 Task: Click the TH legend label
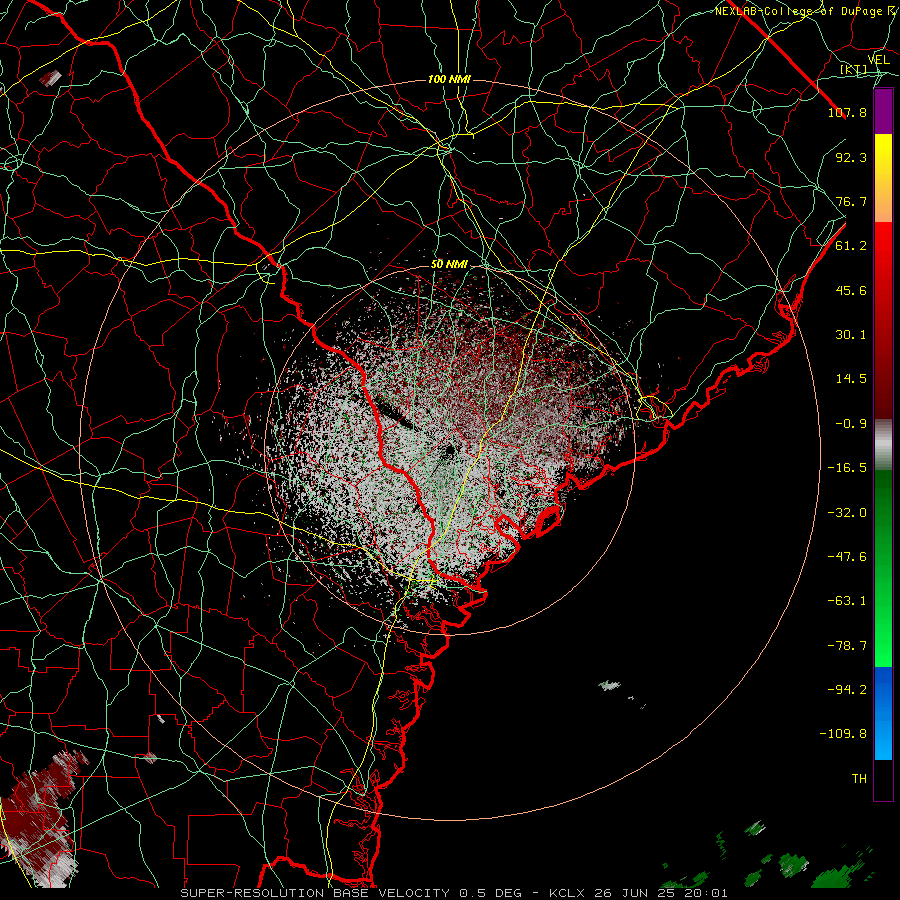[x=859, y=779]
